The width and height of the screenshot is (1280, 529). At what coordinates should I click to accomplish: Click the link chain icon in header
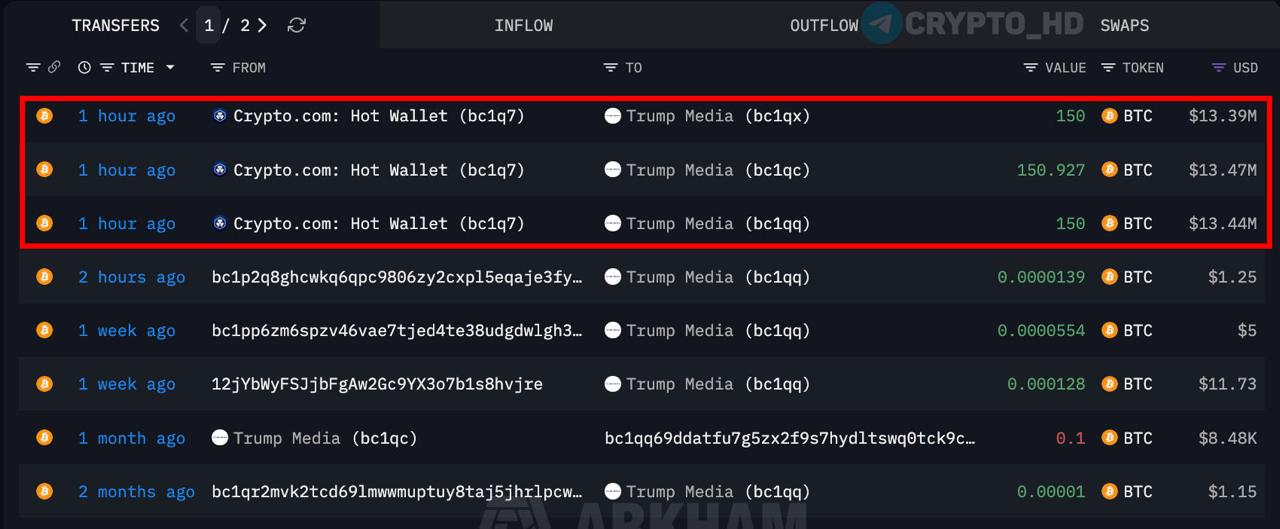coord(54,67)
